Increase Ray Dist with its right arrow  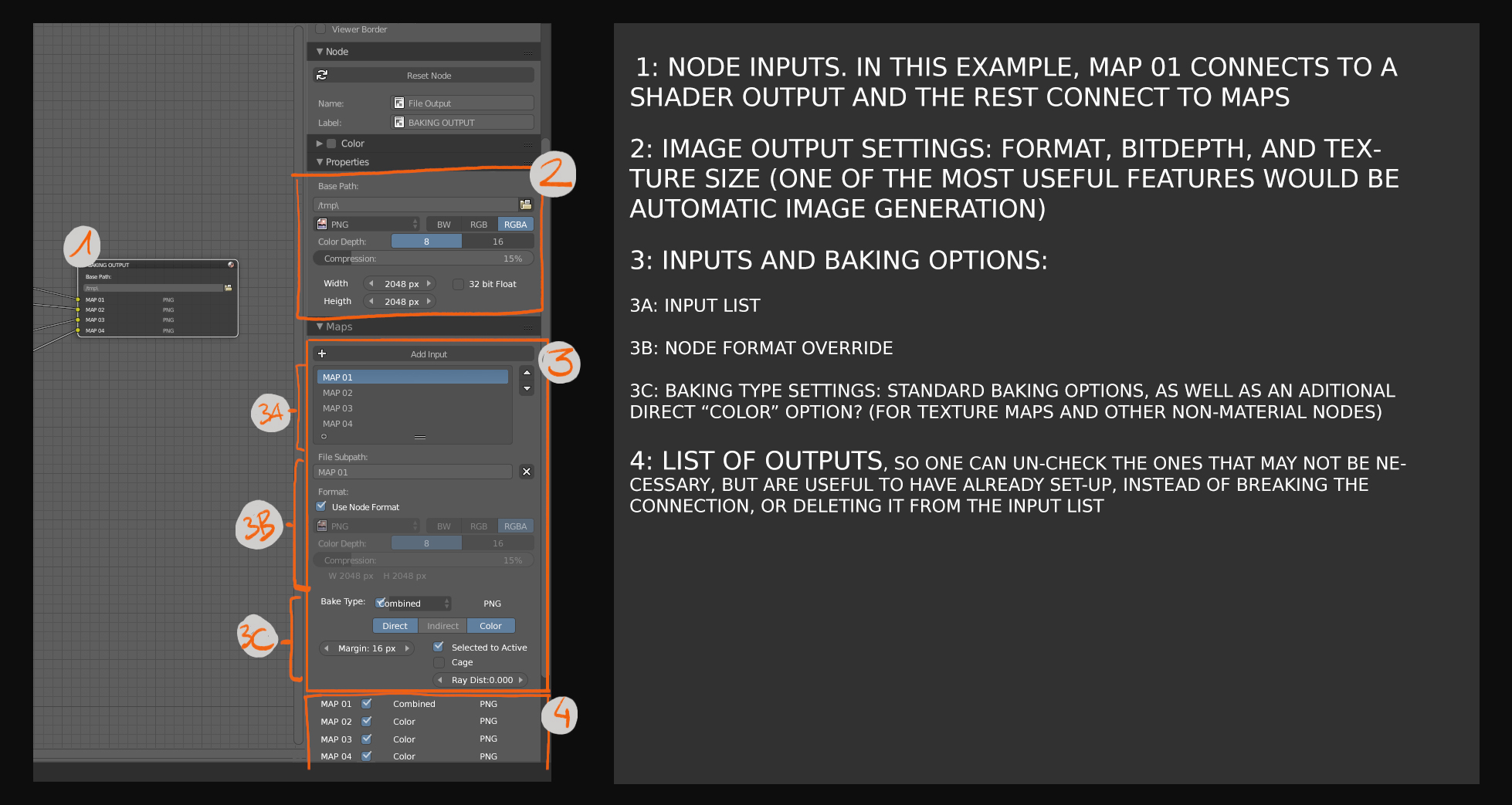point(520,680)
